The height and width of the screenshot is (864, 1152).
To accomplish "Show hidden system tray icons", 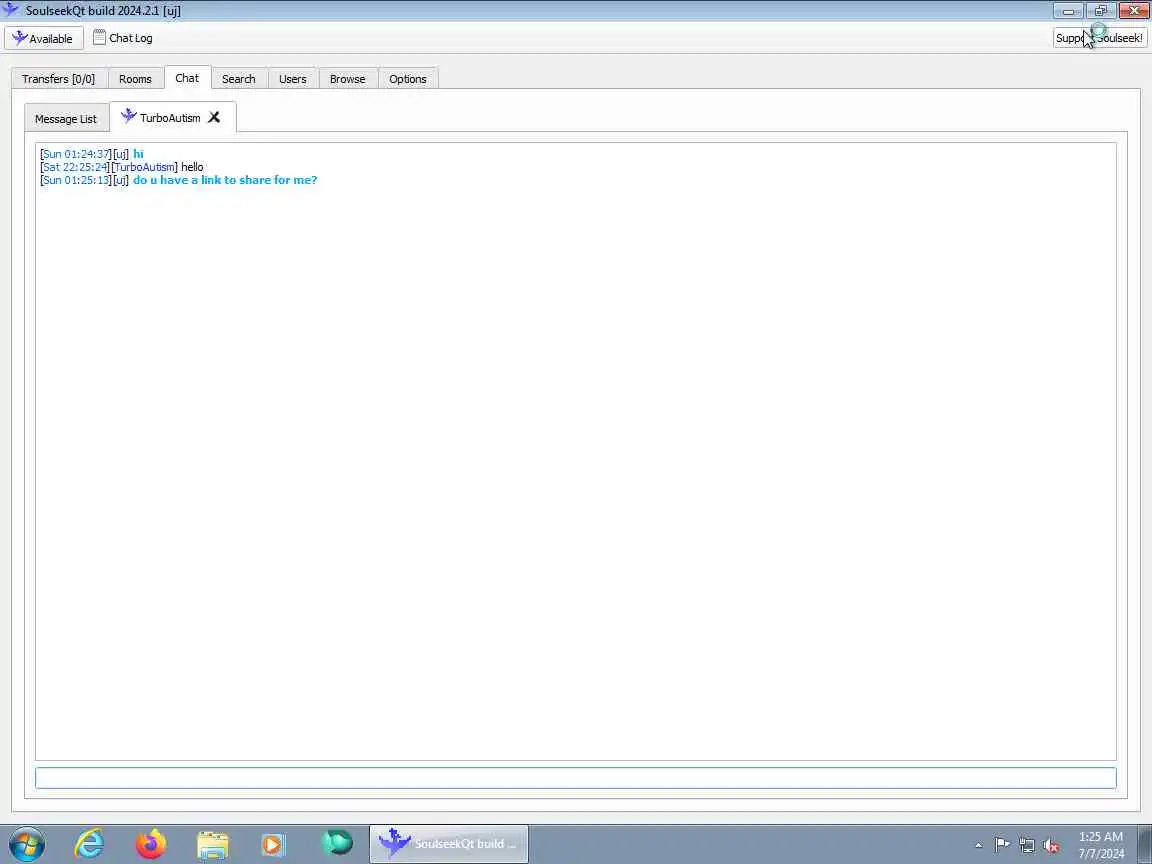I will click(x=978, y=846).
